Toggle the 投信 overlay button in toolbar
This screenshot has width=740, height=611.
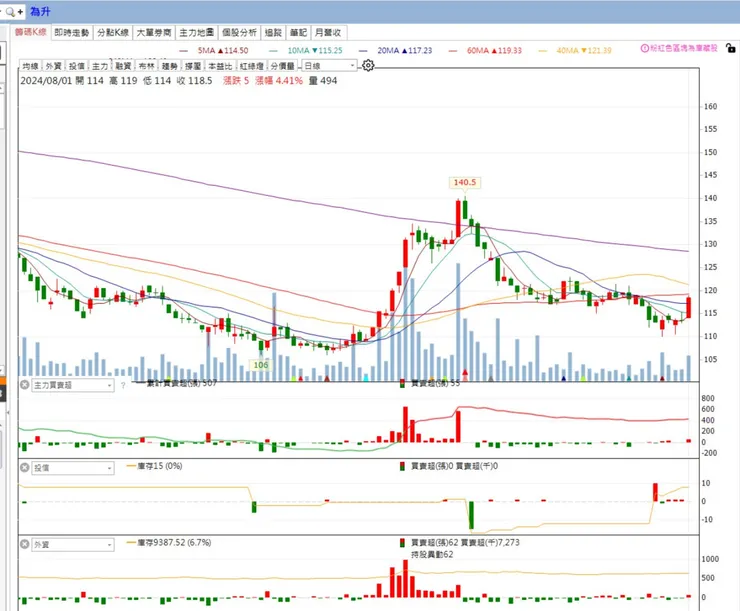[76, 66]
